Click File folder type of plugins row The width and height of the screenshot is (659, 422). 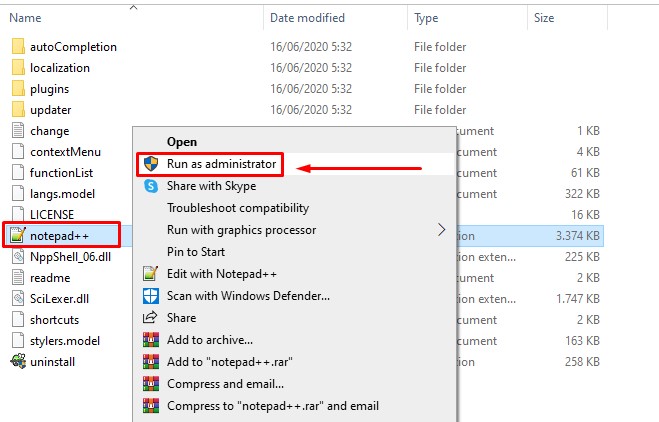(440, 89)
